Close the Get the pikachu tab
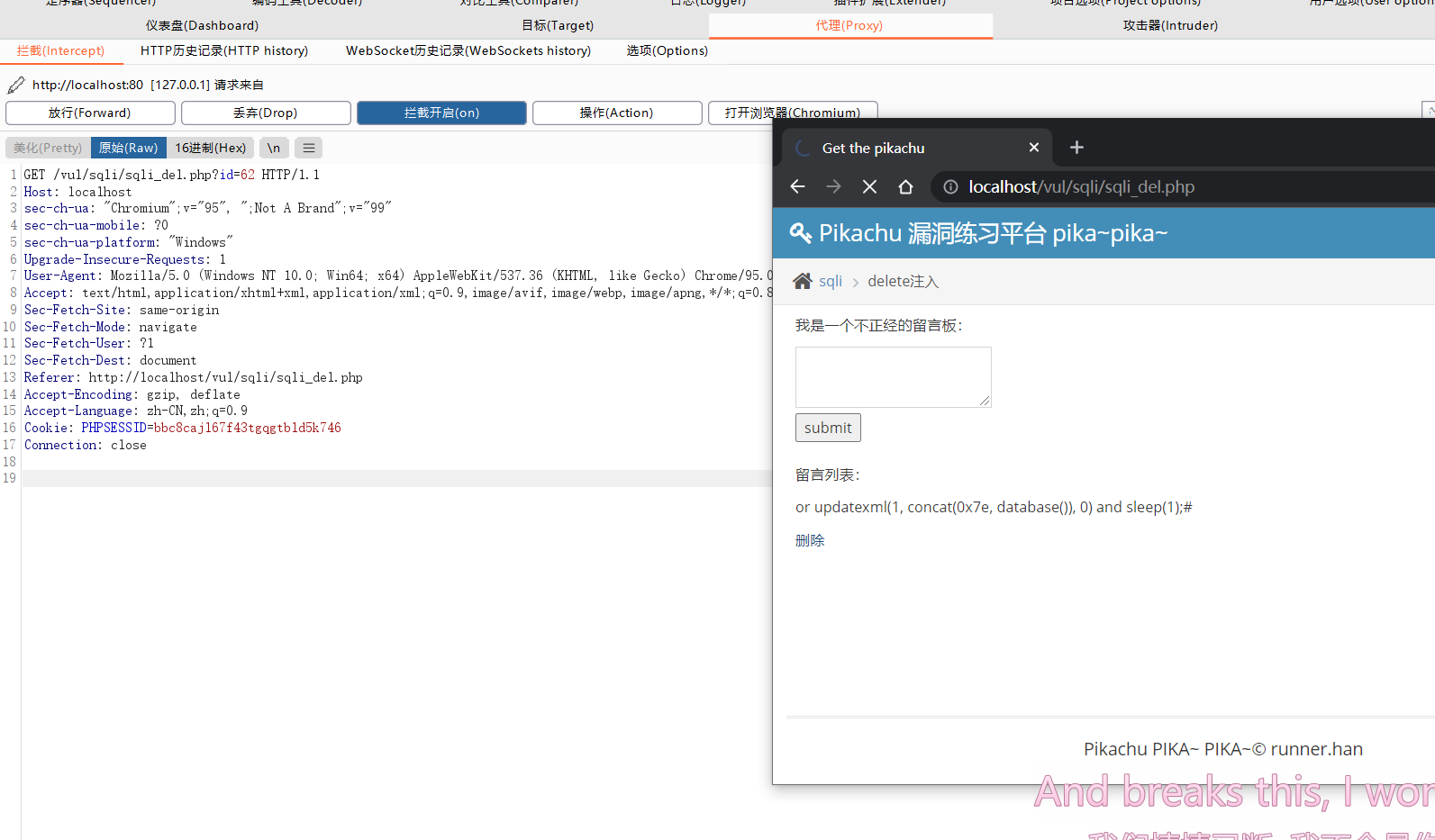The image size is (1435, 840). (1034, 147)
